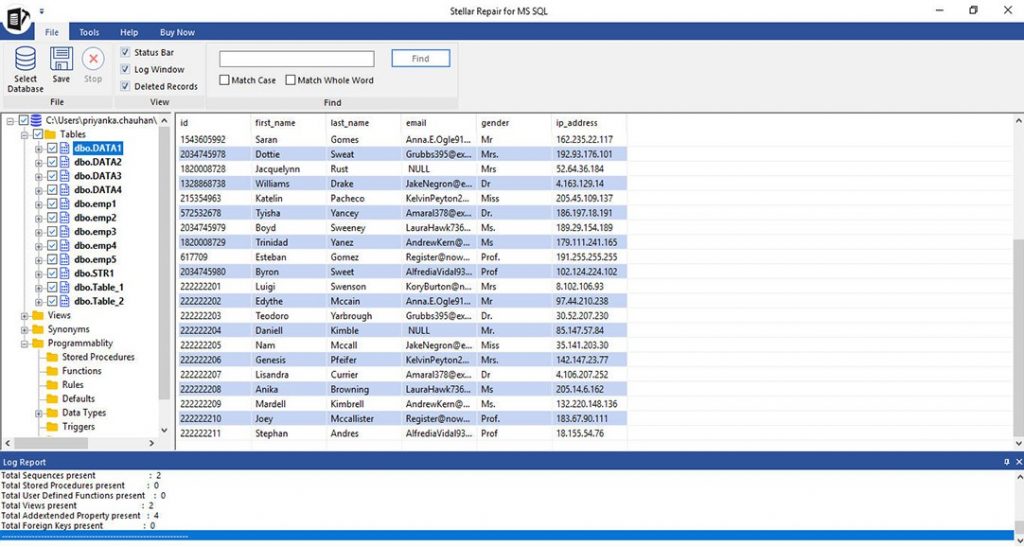Click the Stellar app logo icon
The height and width of the screenshot is (547, 1024).
pyautogui.click(x=15, y=20)
